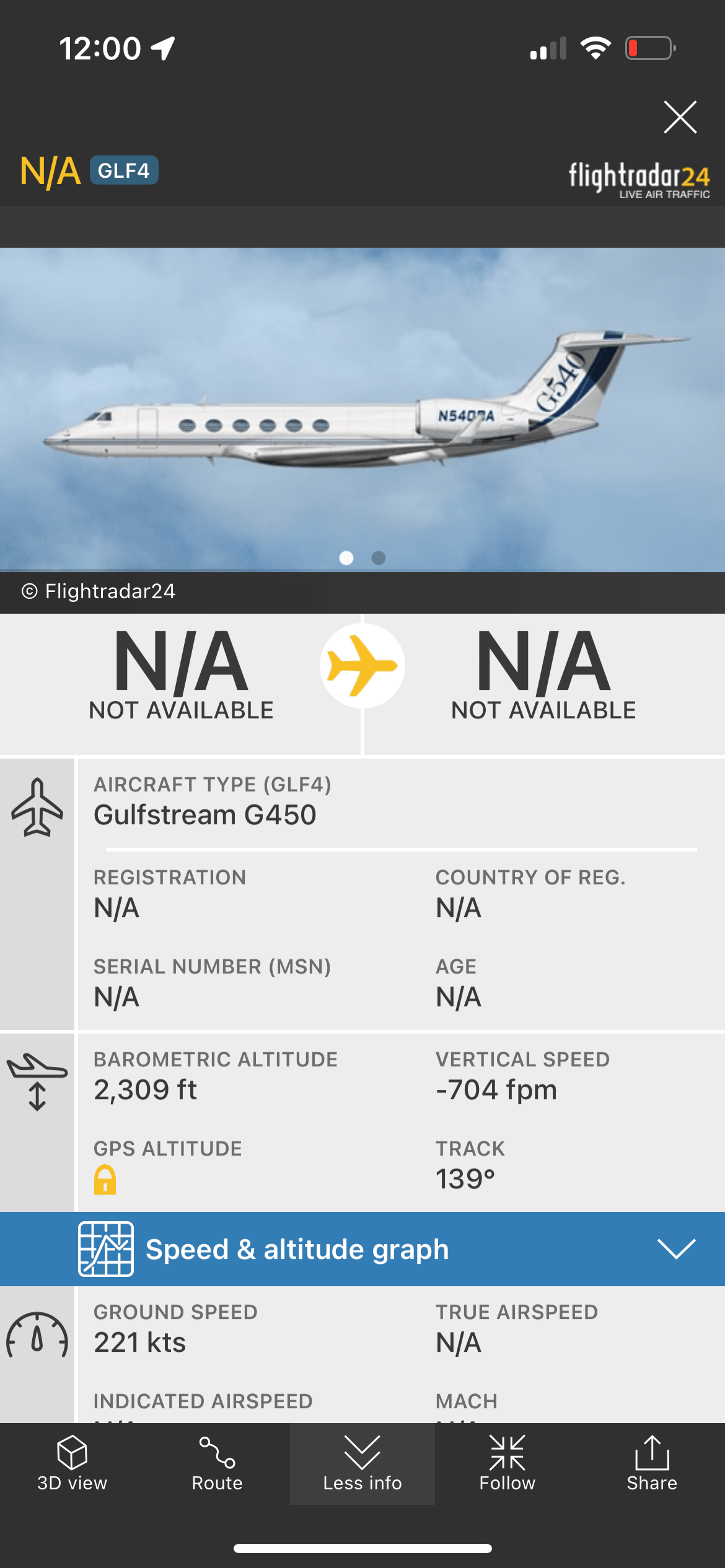Tap the aircraft type airplane icon
Viewport: 725px width, 1568px height.
(x=37, y=808)
